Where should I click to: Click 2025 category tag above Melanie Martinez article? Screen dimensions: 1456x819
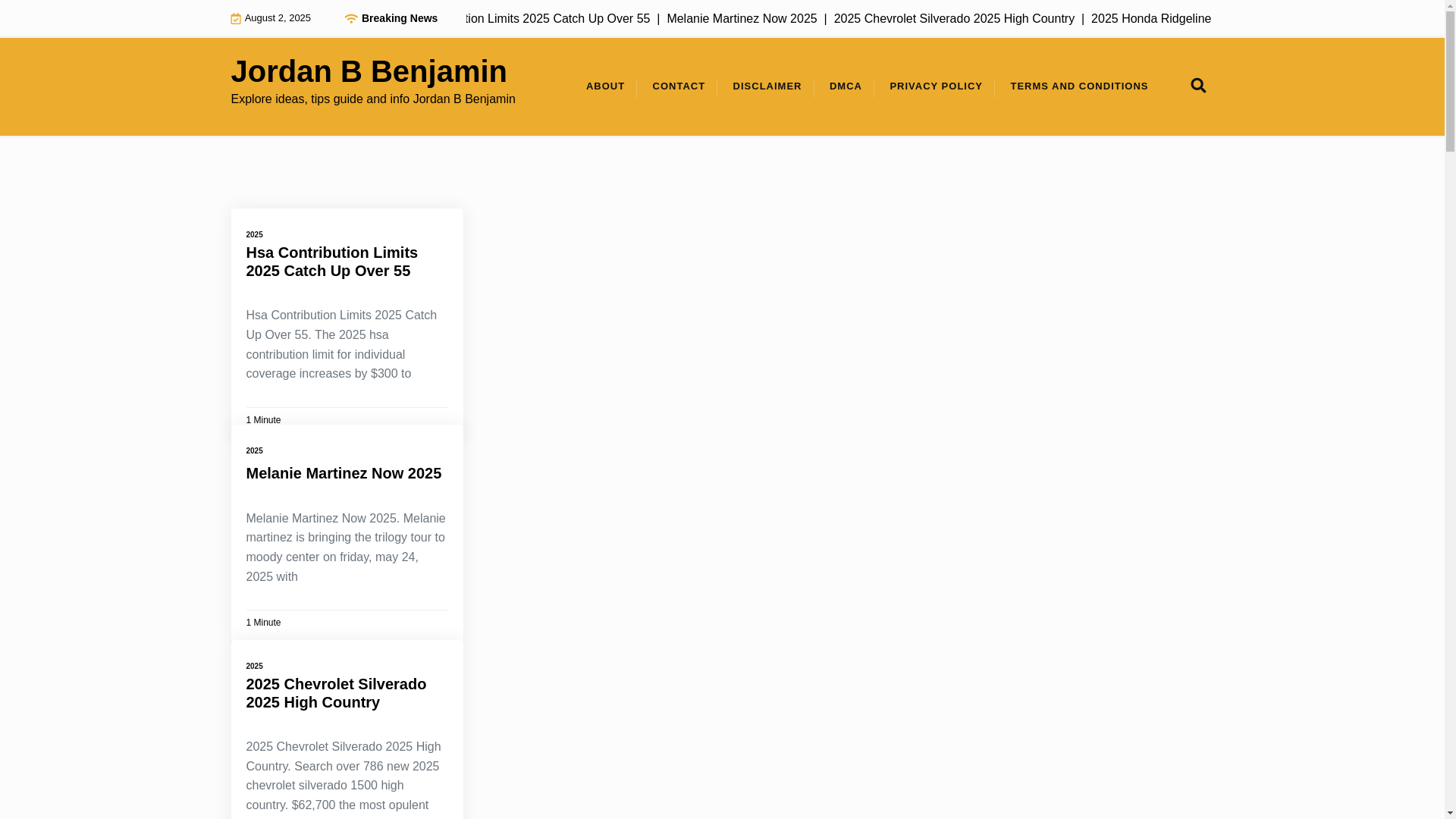(x=254, y=451)
